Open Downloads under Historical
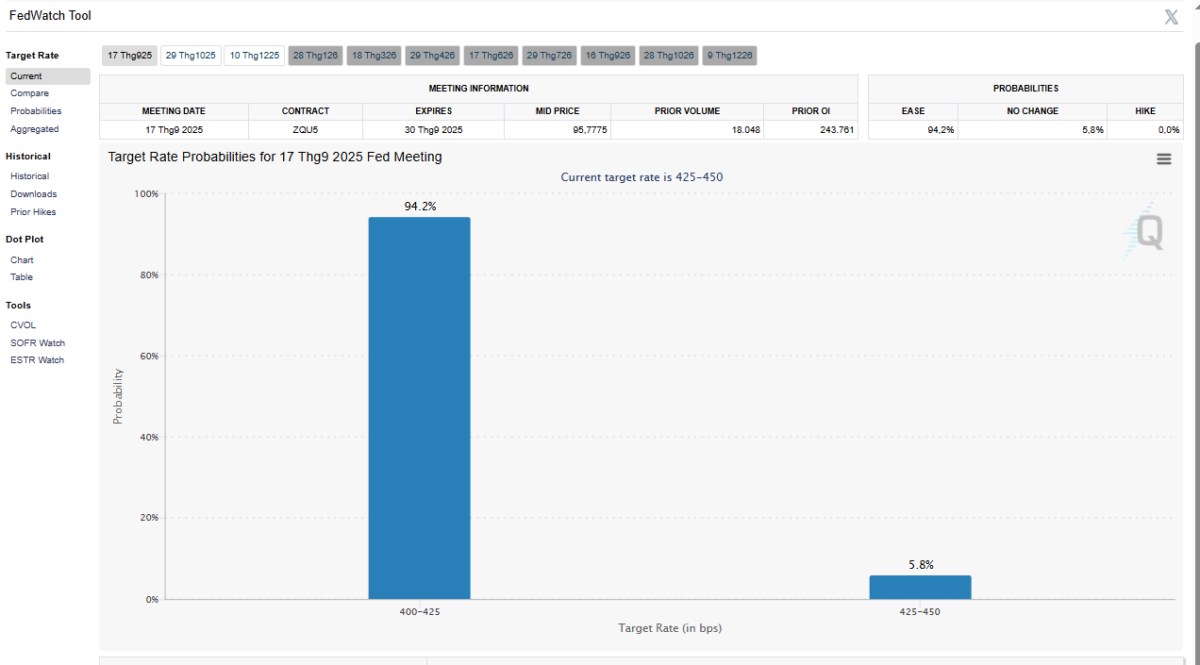 click(x=33, y=194)
